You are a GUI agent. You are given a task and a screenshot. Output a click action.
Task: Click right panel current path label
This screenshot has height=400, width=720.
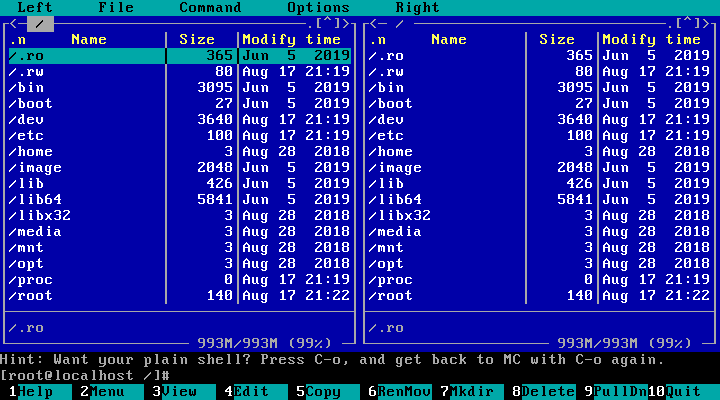coord(400,23)
